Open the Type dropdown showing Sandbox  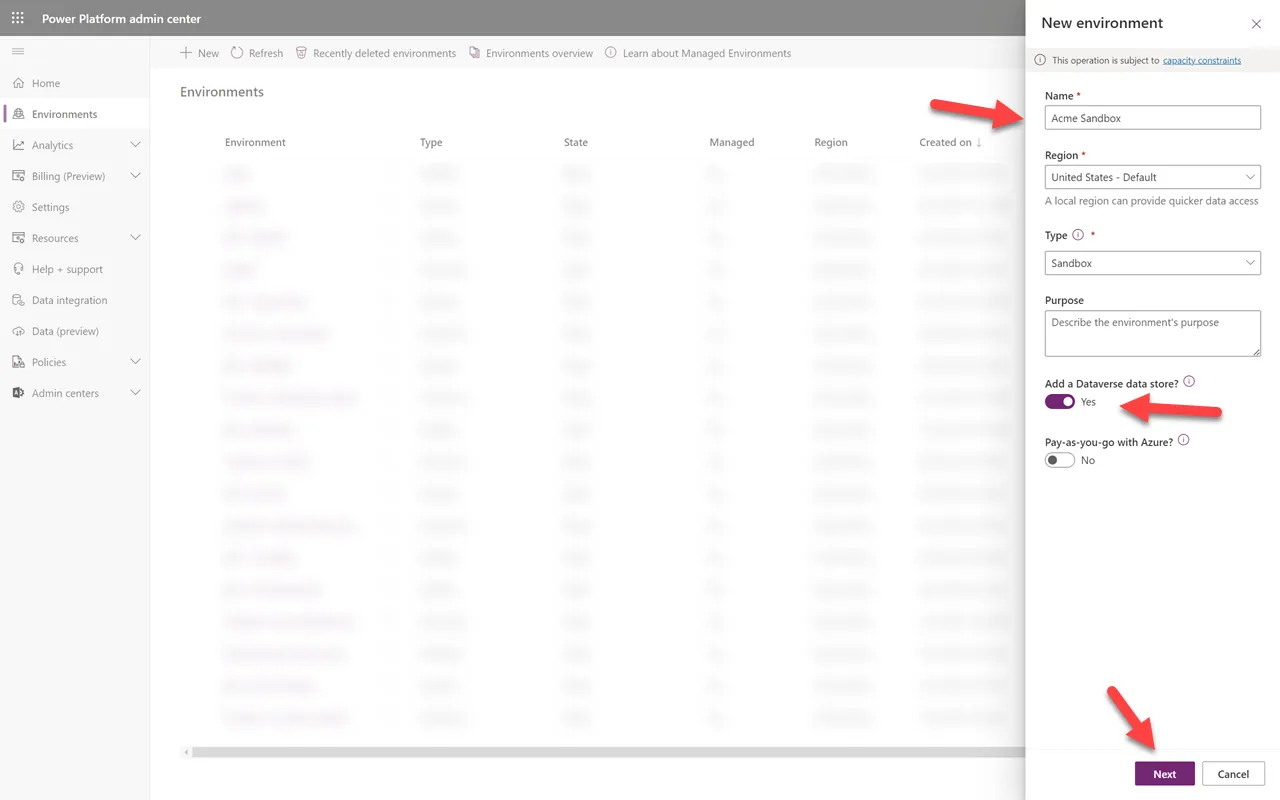[x=1152, y=263]
